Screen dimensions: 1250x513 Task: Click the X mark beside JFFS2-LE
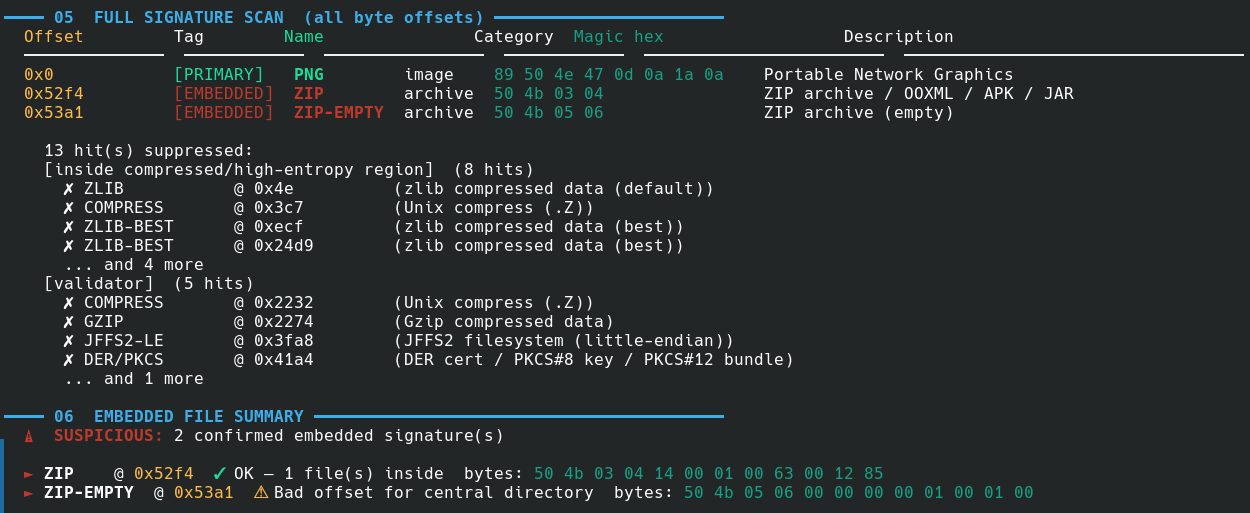(x=69, y=341)
